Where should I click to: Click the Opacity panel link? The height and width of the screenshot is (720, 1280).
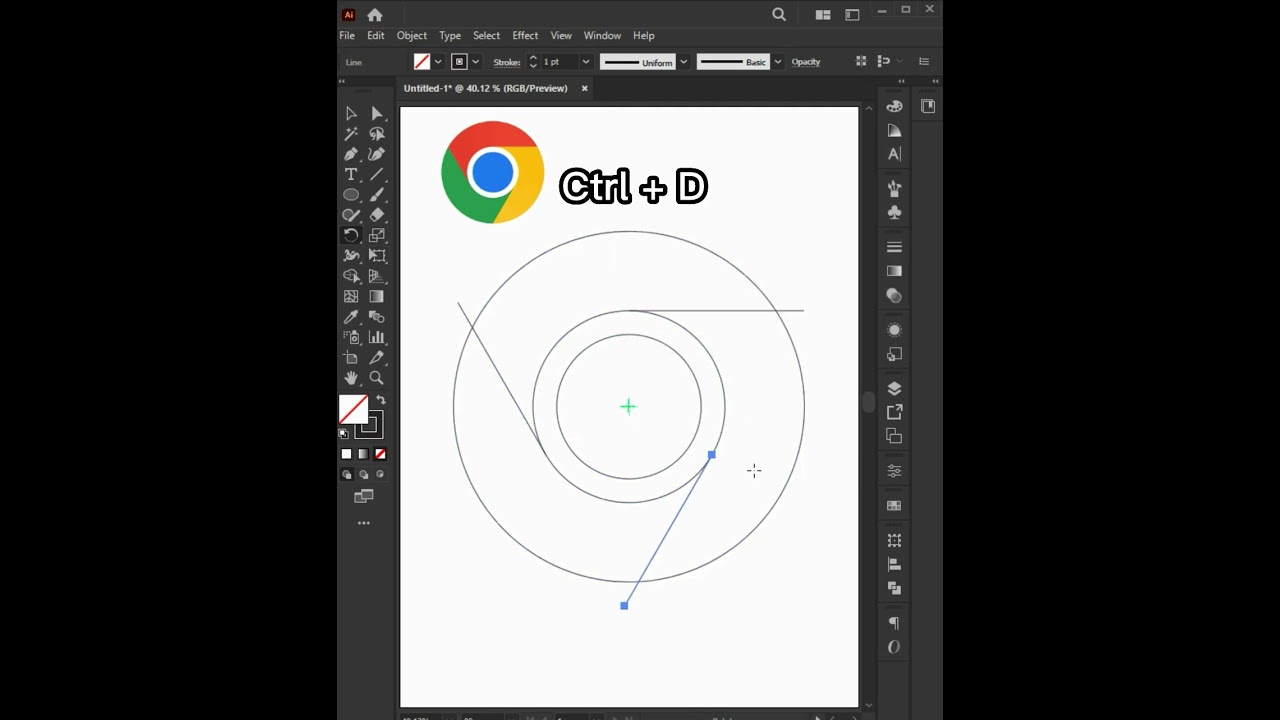(x=806, y=62)
